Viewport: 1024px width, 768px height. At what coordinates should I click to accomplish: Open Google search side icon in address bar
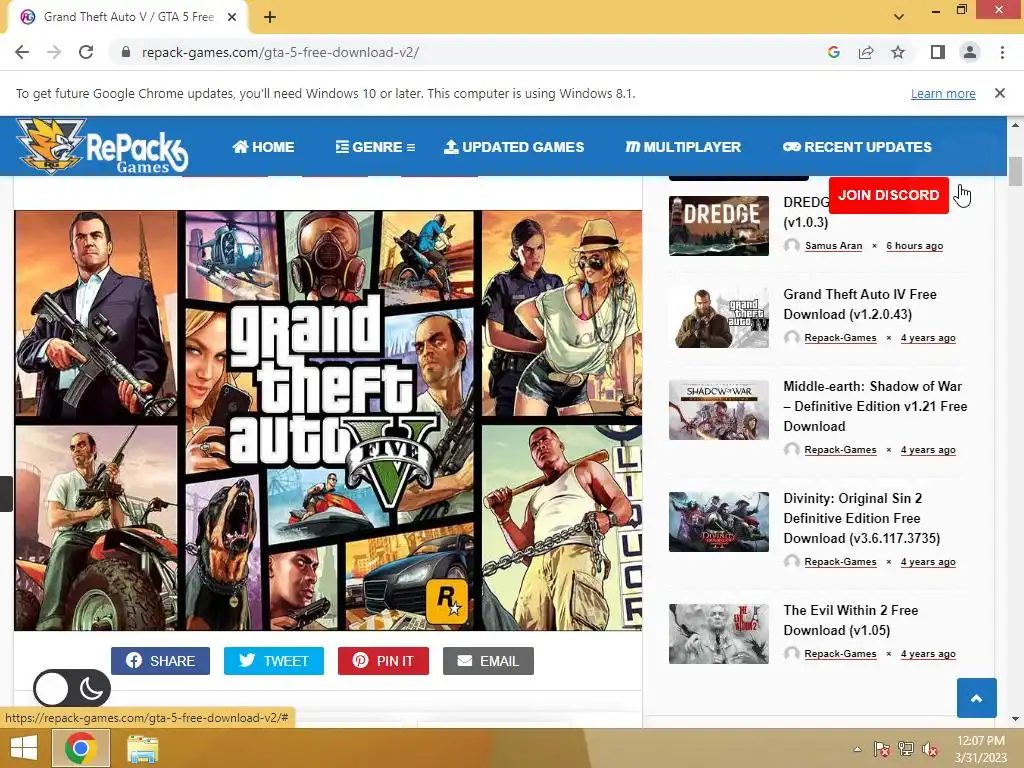point(833,52)
